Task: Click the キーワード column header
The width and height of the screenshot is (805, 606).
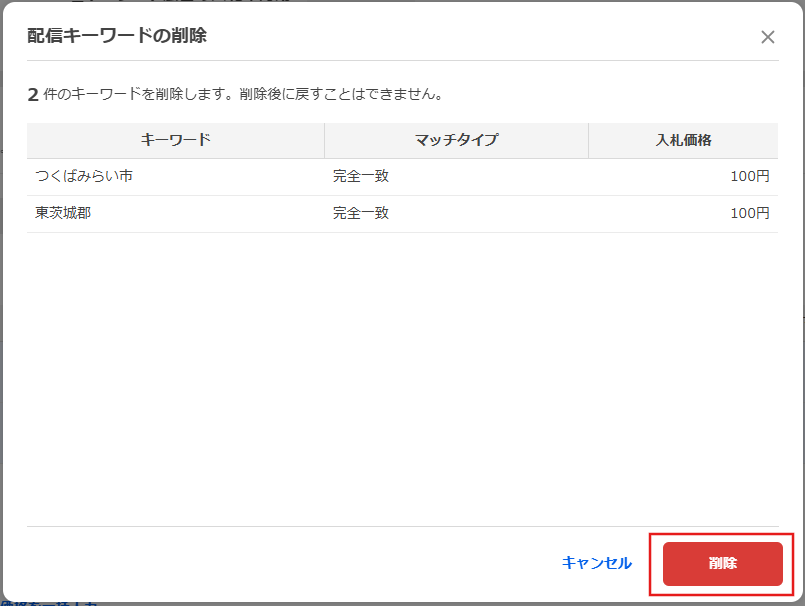Action: pyautogui.click(x=176, y=140)
